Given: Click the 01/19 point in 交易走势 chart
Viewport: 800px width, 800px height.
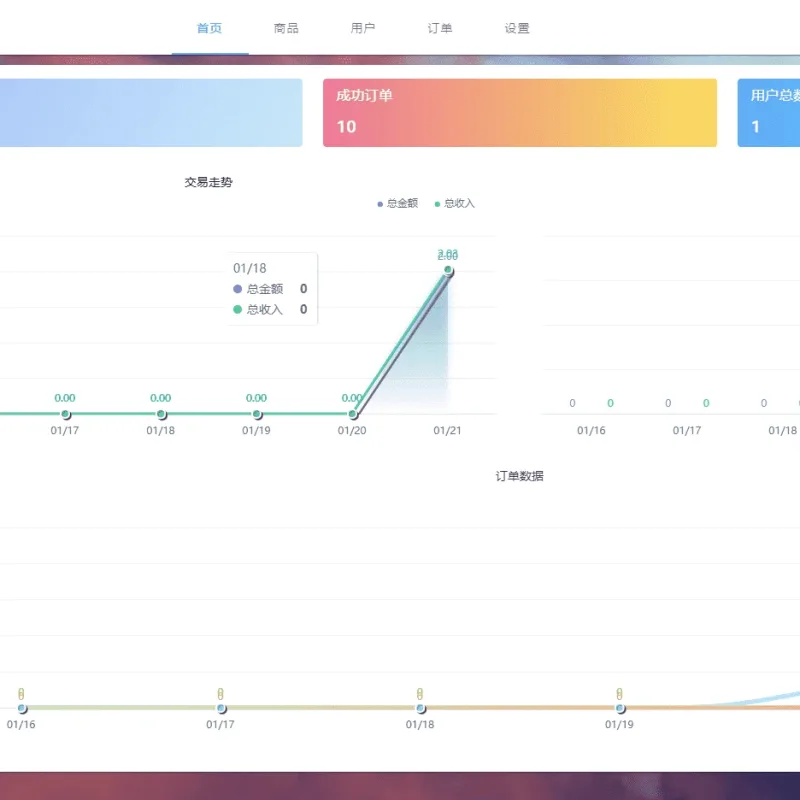Looking at the screenshot, I should coord(257,414).
